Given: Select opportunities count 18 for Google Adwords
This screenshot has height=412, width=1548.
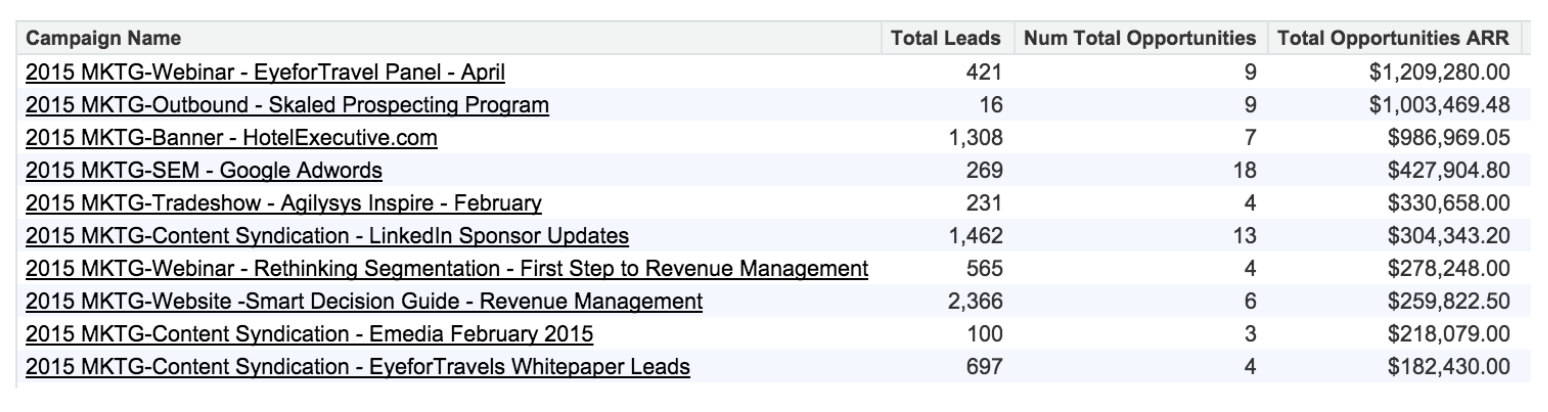Looking at the screenshot, I should pos(1246,171).
